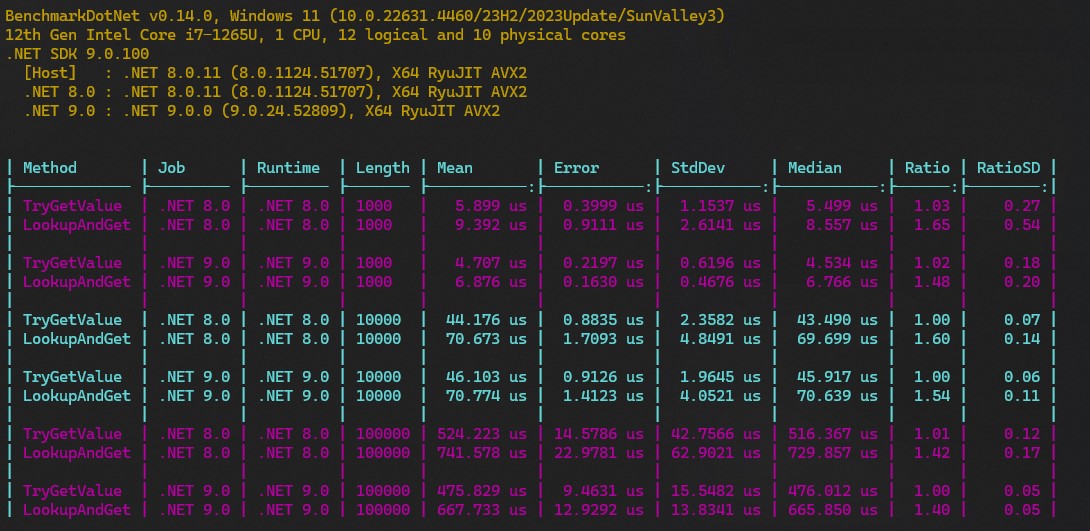Click the Runtime column header
This screenshot has width=1090, height=531.
click(288, 168)
